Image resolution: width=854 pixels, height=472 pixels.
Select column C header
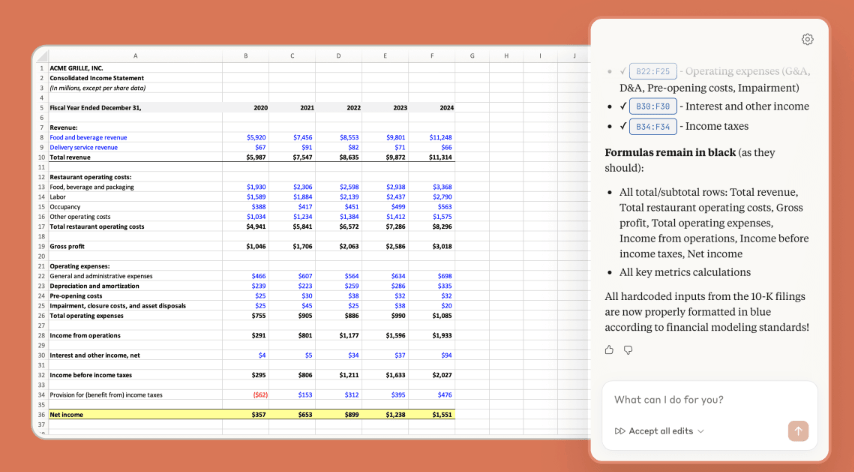pos(292,56)
